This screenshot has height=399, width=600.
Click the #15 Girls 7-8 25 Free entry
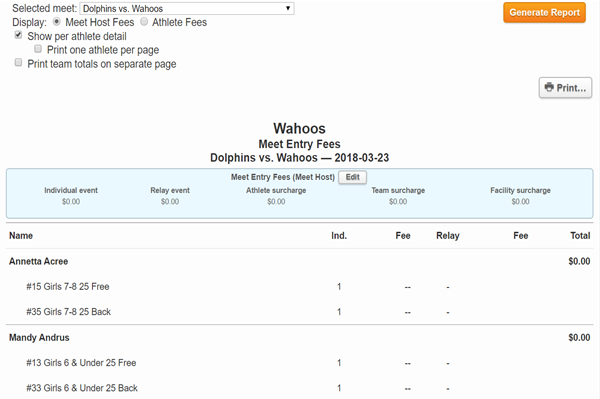[68, 287]
